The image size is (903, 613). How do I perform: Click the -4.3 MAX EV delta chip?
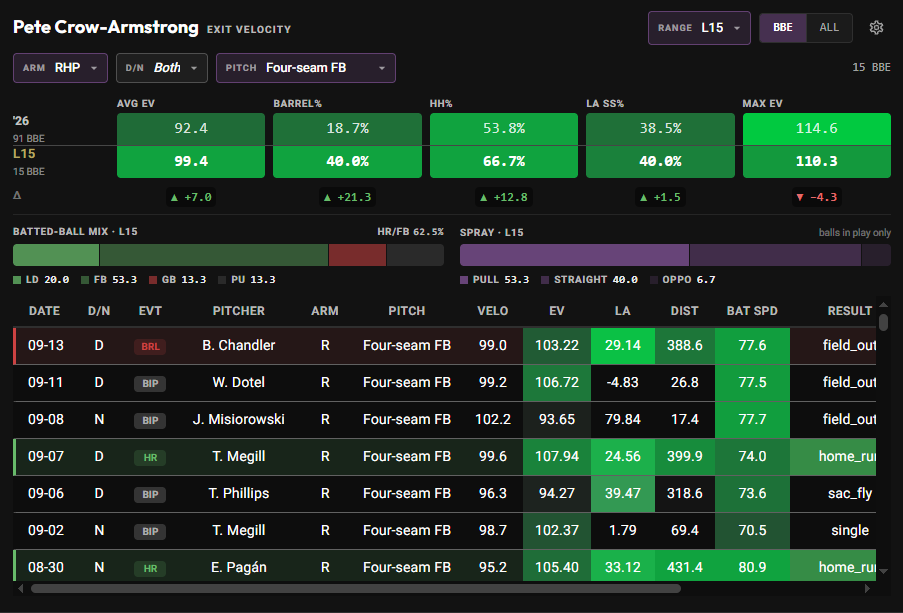click(817, 198)
